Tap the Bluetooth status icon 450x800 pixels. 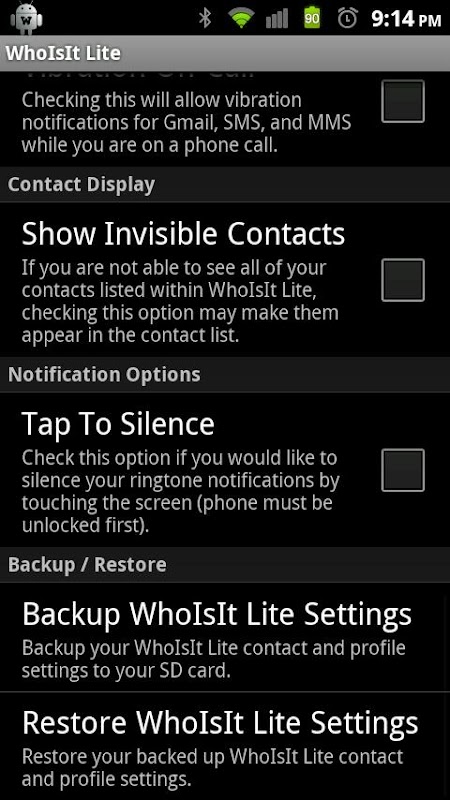pyautogui.click(x=205, y=19)
